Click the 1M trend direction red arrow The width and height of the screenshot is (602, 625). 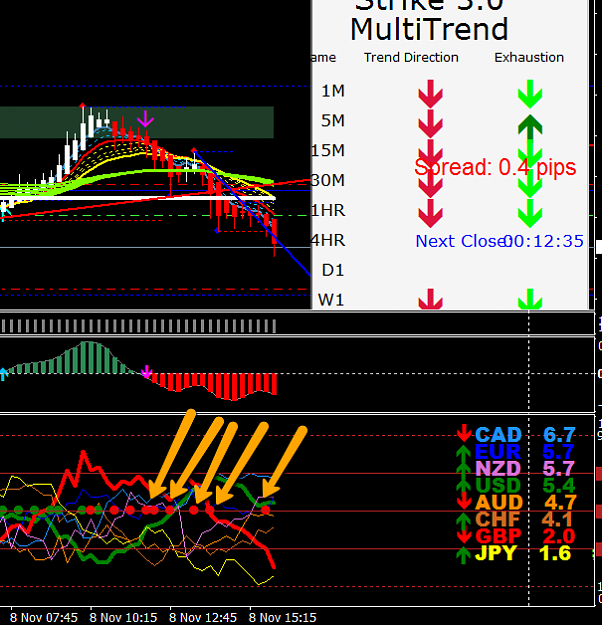pos(431,94)
